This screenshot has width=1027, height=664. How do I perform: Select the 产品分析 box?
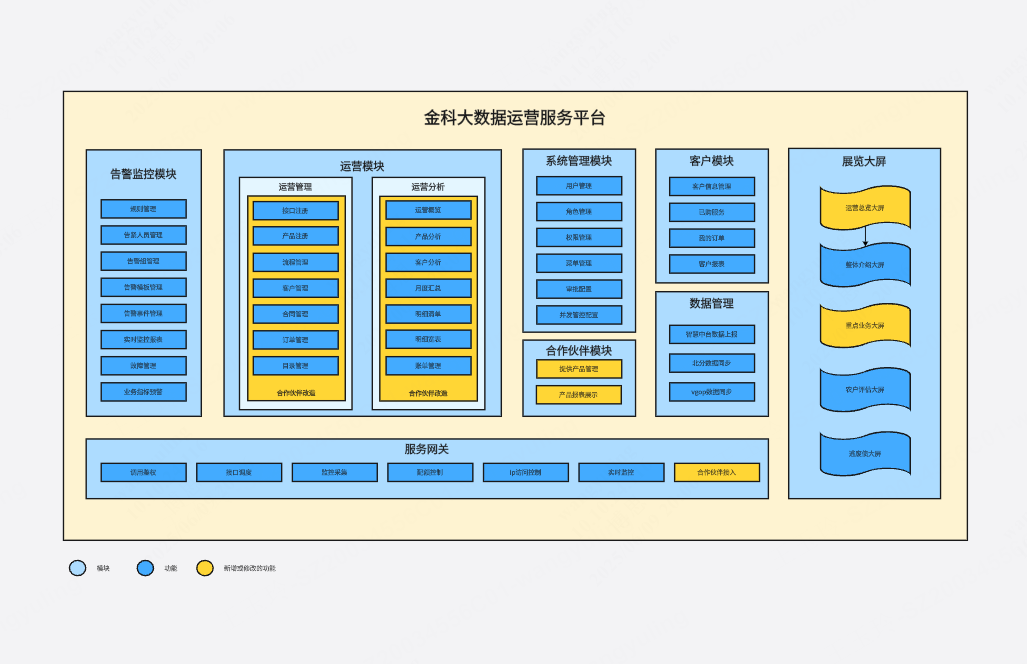pos(428,236)
